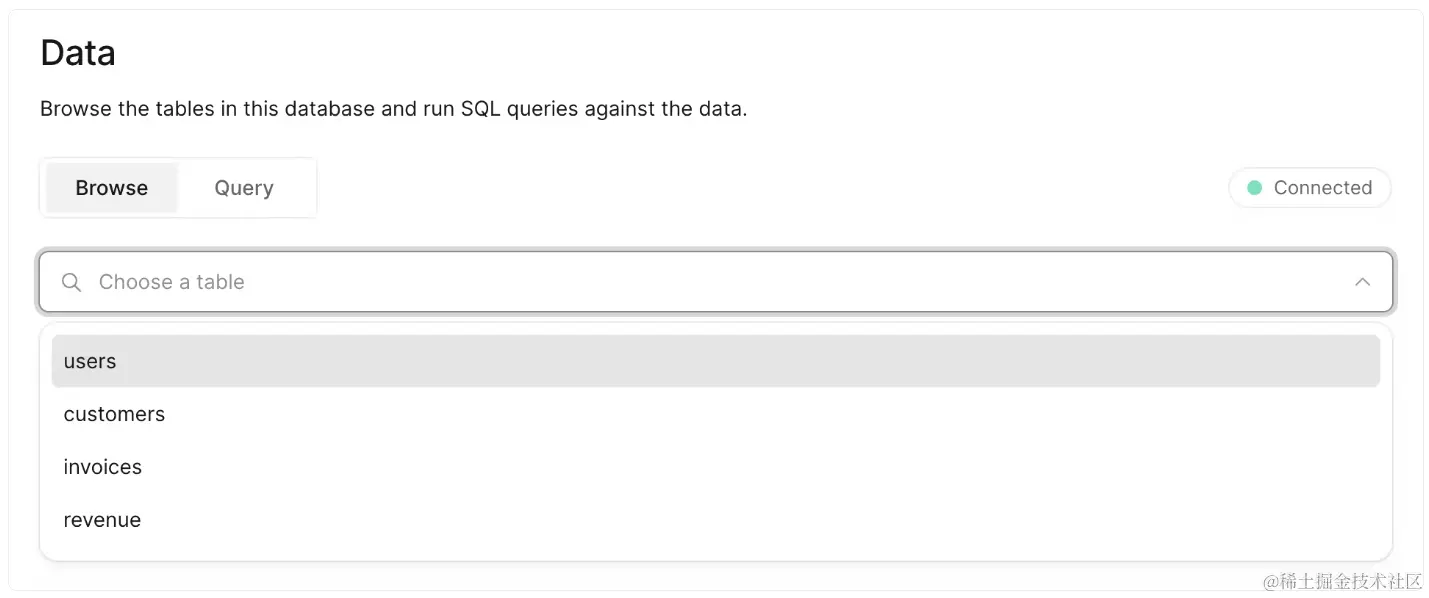1429x598 pixels.
Task: Focus the "Choose a table" search field
Action: [600, 282]
